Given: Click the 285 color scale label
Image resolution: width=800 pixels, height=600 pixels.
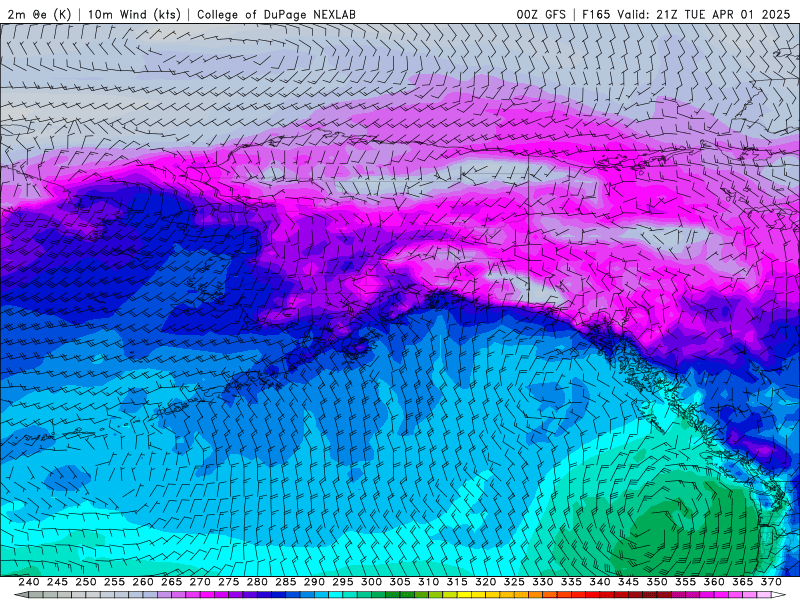Looking at the screenshot, I should pos(286,582).
